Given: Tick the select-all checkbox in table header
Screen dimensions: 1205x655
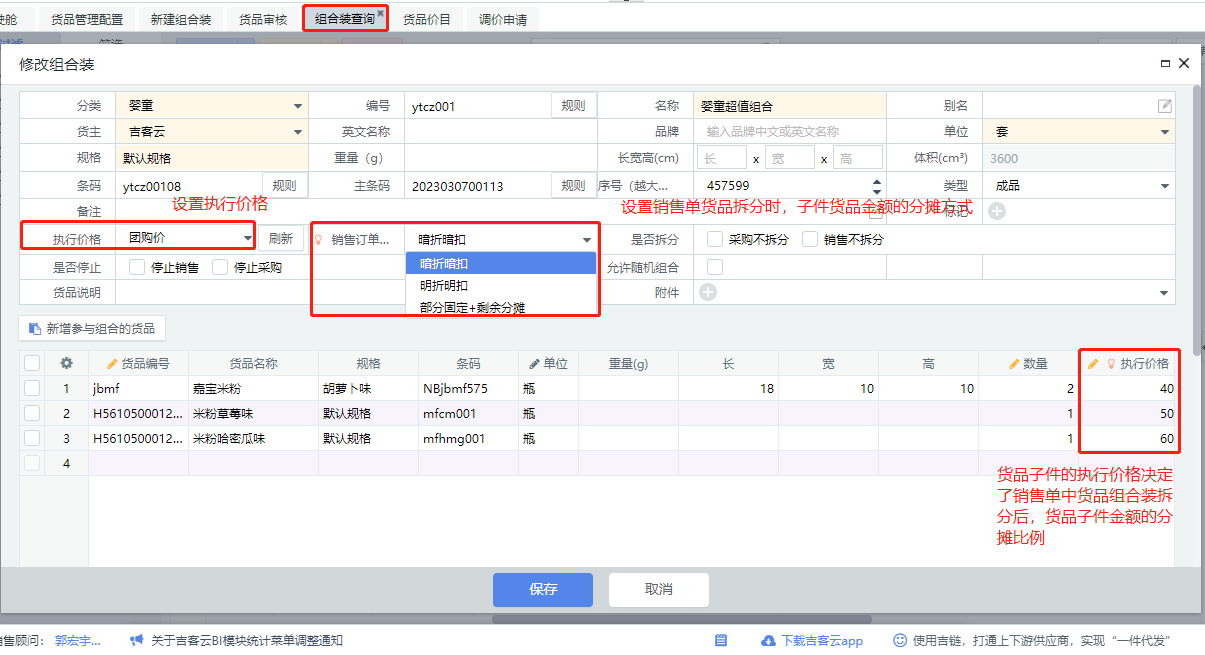Looking at the screenshot, I should [x=32, y=363].
